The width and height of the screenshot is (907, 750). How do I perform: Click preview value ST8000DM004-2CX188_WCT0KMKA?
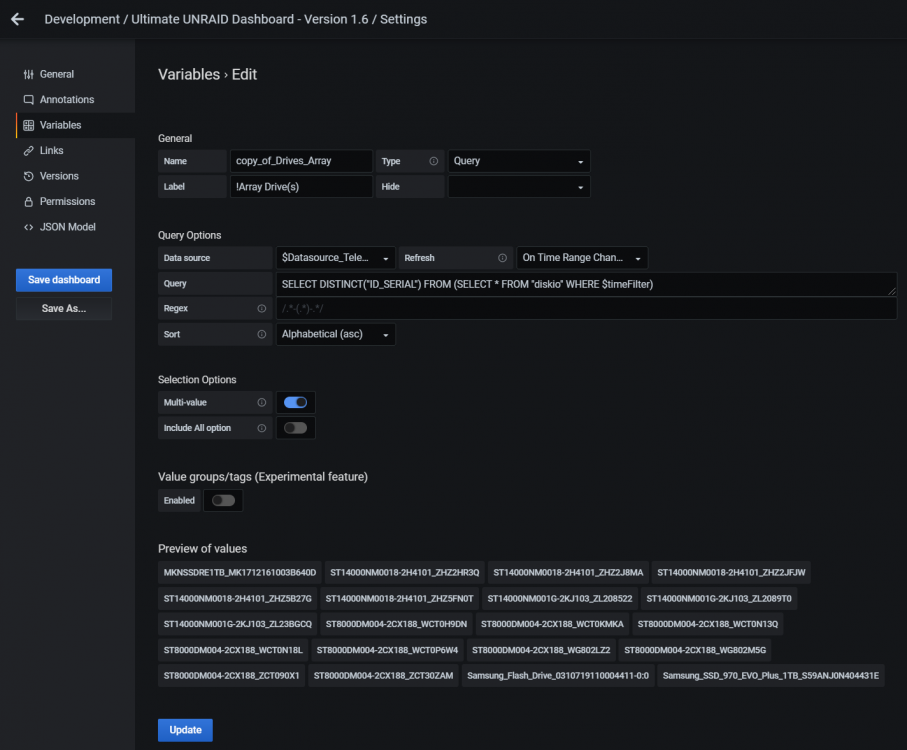(x=552, y=624)
